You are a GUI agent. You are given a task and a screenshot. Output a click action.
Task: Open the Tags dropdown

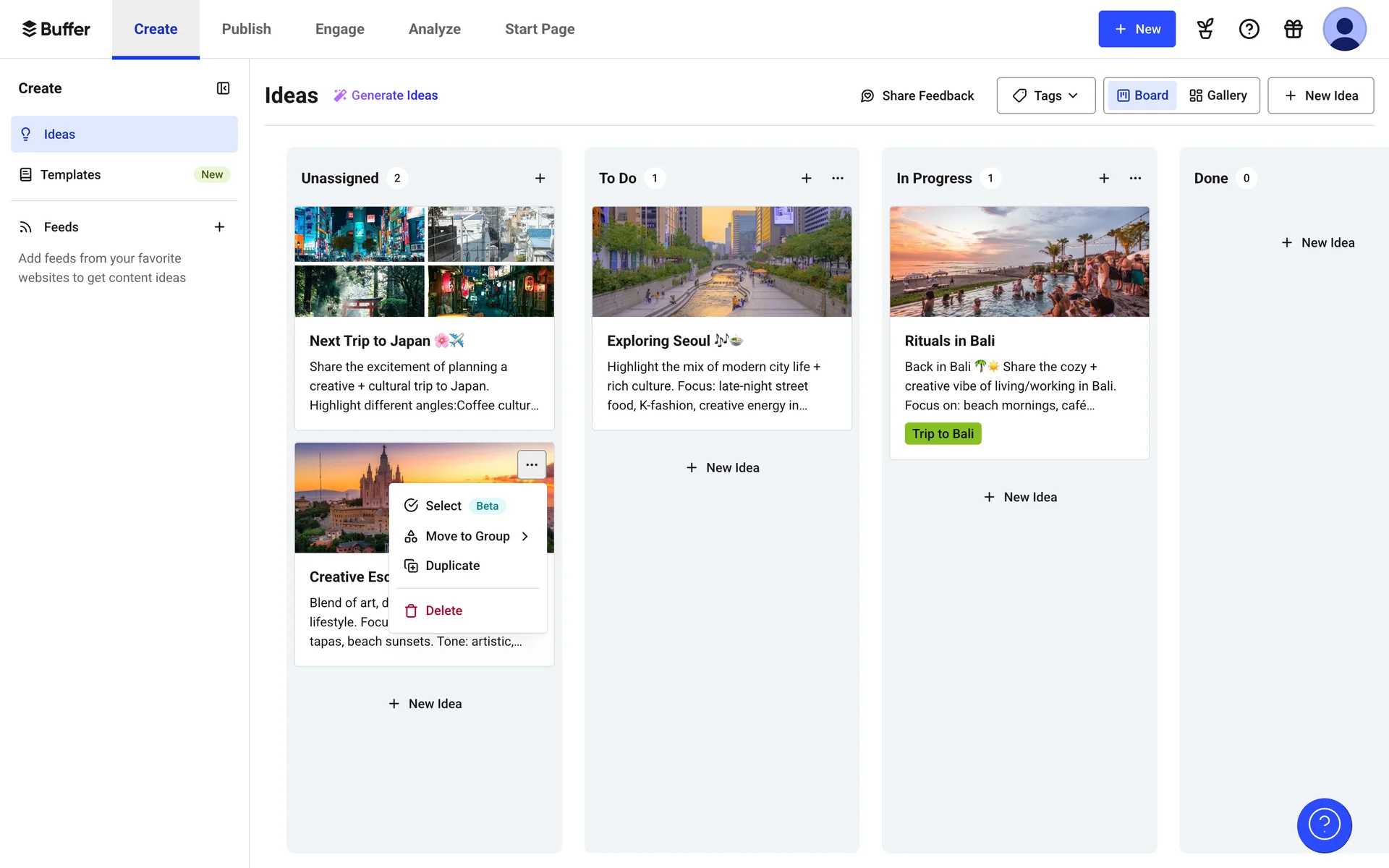(1045, 95)
